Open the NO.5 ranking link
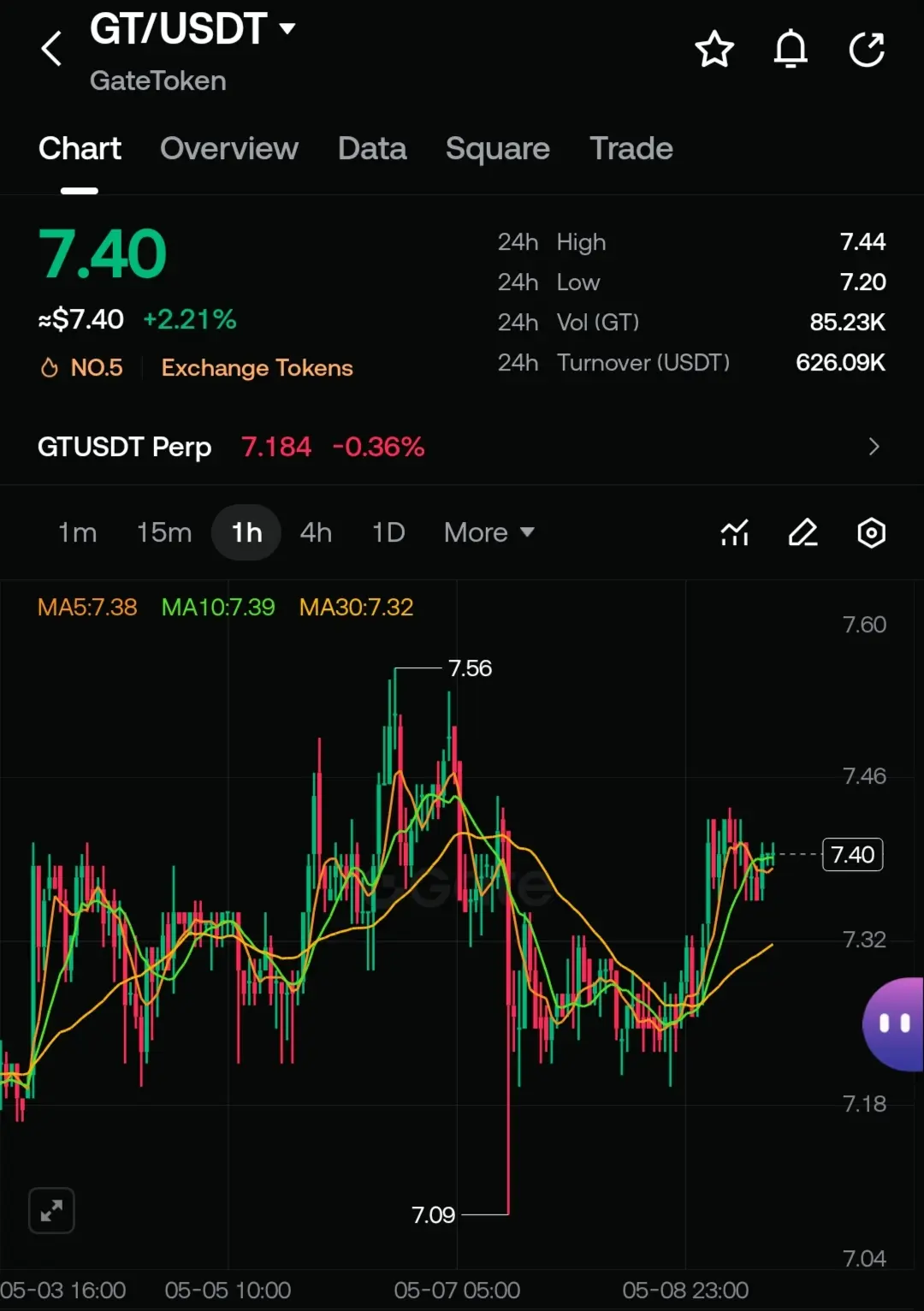Screen dimensions: 924x1311 97,368
